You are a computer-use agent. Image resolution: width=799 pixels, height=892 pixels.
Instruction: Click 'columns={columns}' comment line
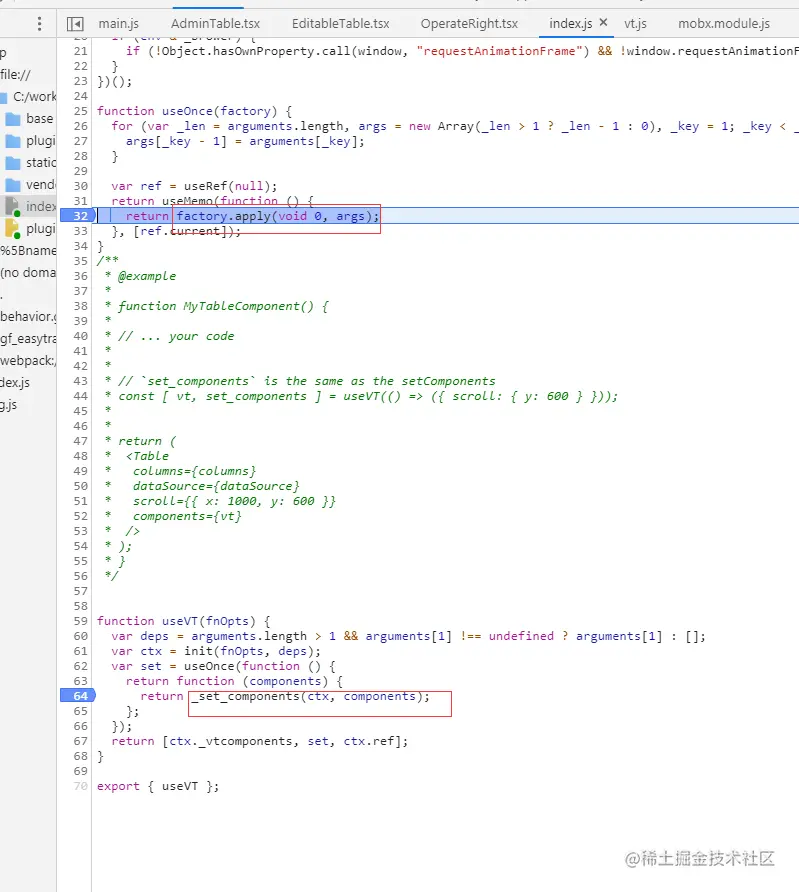[194, 471]
